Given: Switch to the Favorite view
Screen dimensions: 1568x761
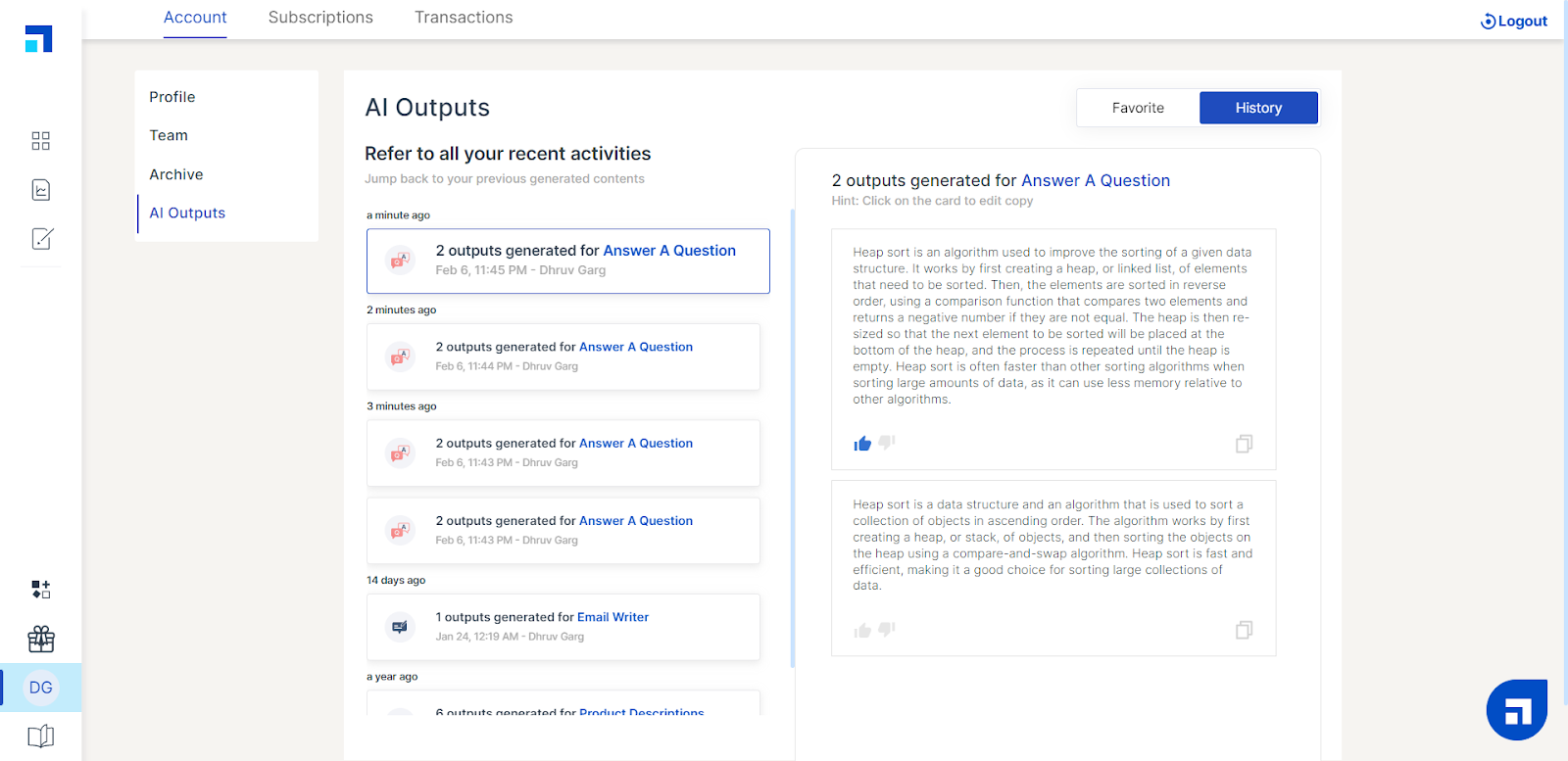Looking at the screenshot, I should pos(1138,108).
